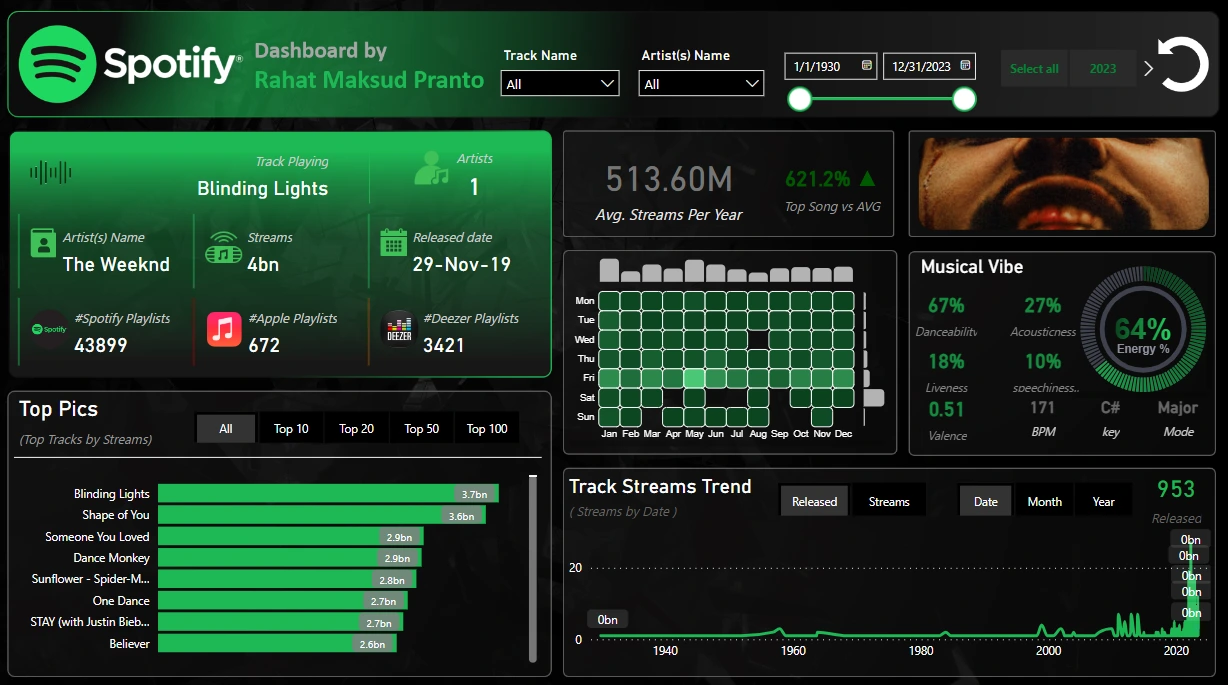The image size is (1228, 685).
Task: Switch trend to Released
Action: tap(814, 501)
